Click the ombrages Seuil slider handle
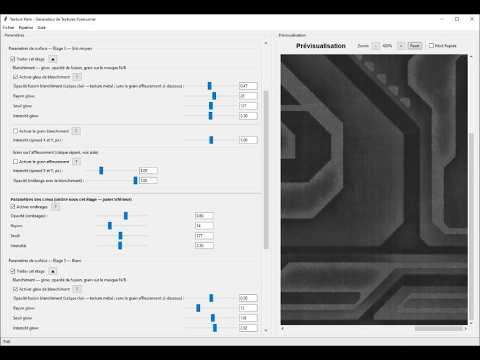This screenshot has height=360, width=480. tap(120, 236)
